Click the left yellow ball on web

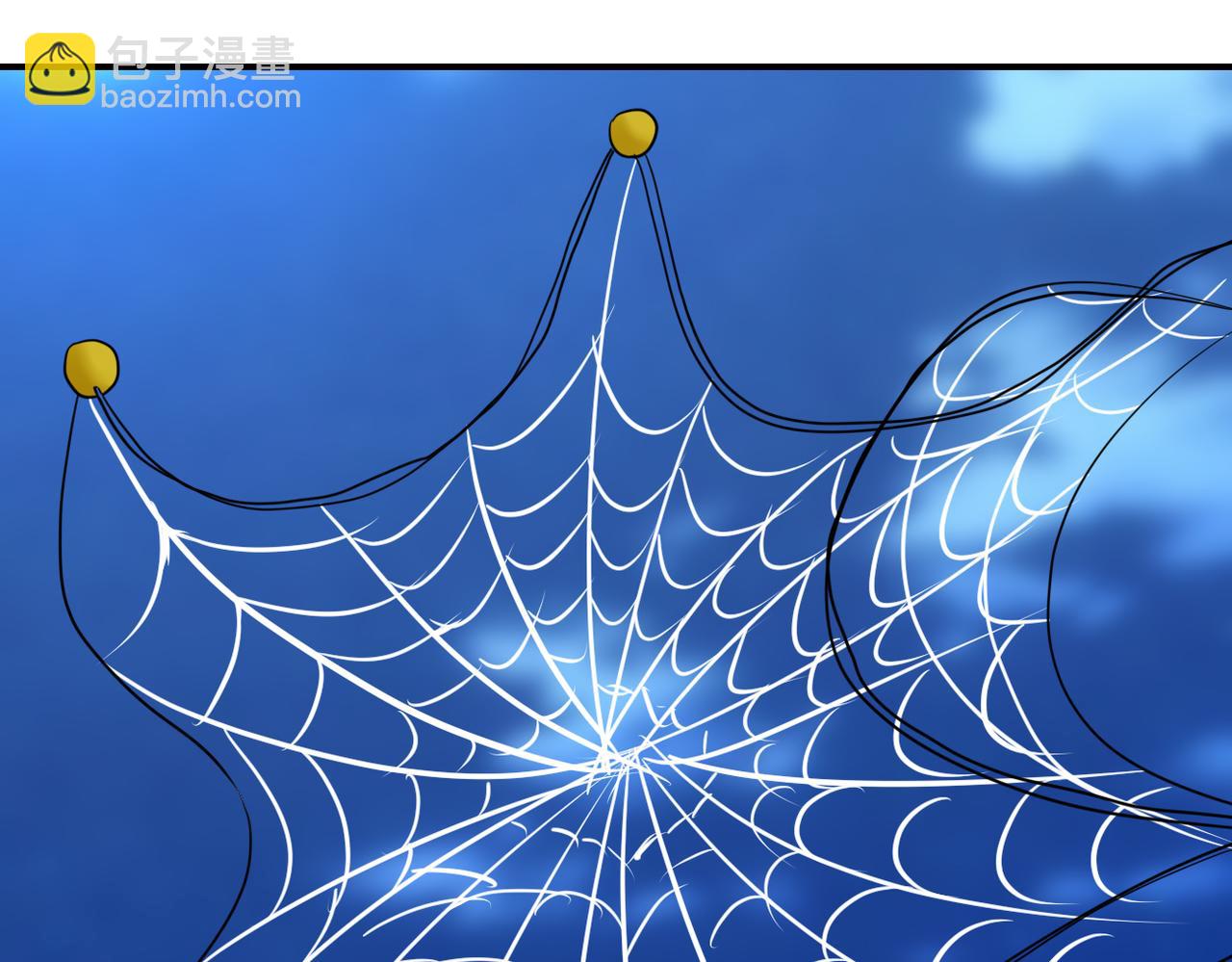(91, 367)
